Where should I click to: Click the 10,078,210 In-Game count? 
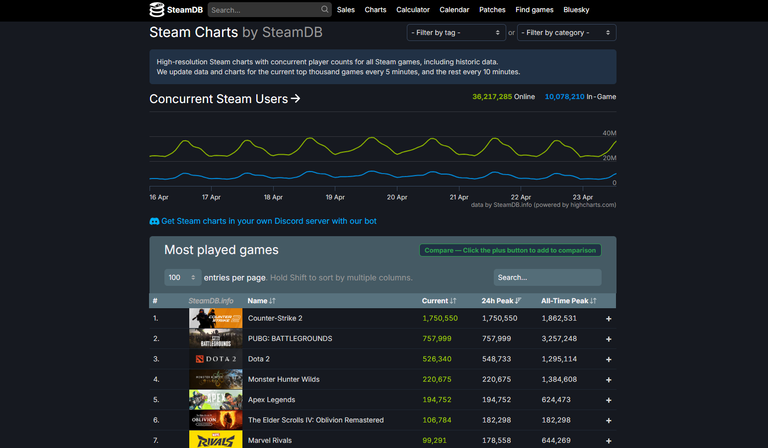580,97
